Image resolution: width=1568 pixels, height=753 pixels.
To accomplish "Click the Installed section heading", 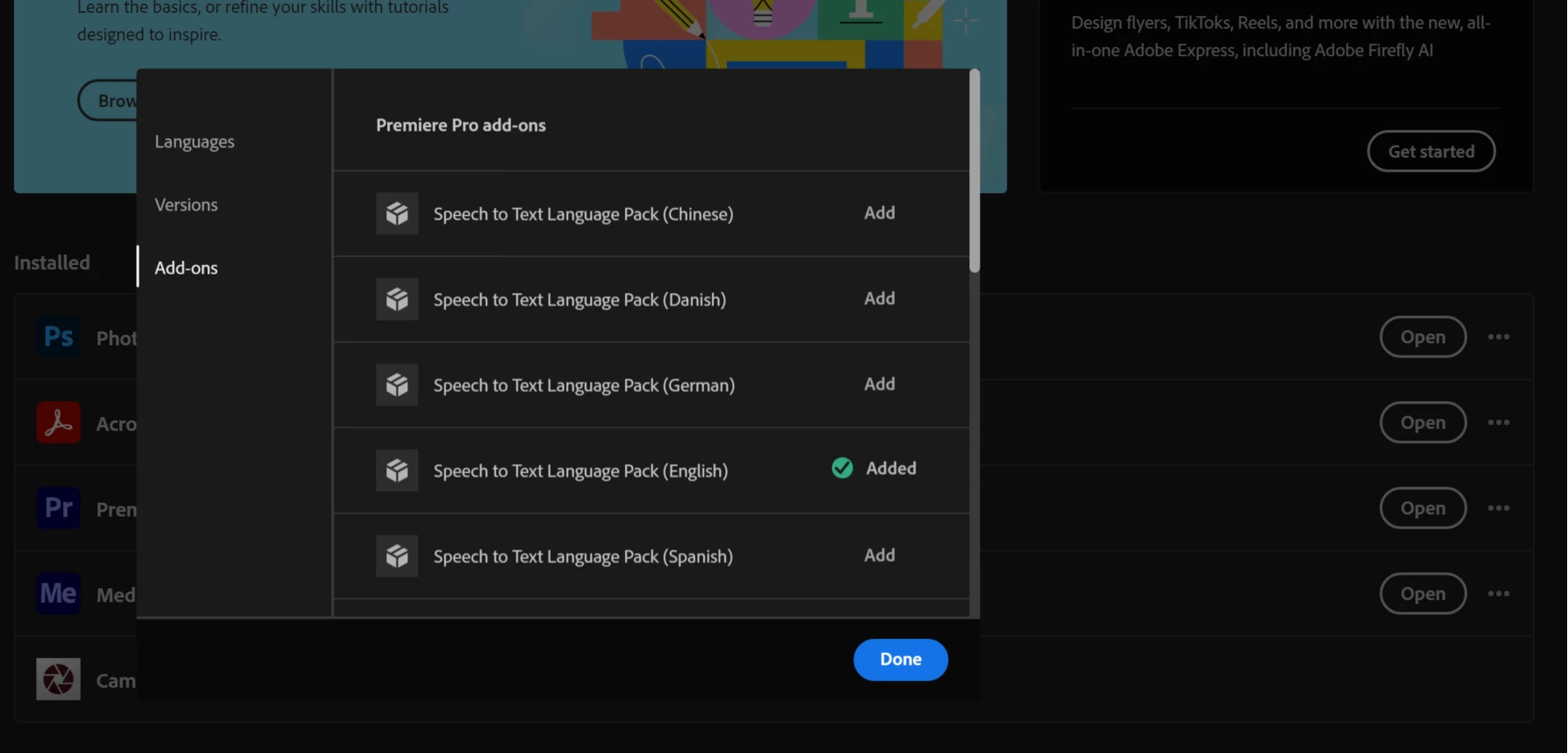I will [52, 262].
